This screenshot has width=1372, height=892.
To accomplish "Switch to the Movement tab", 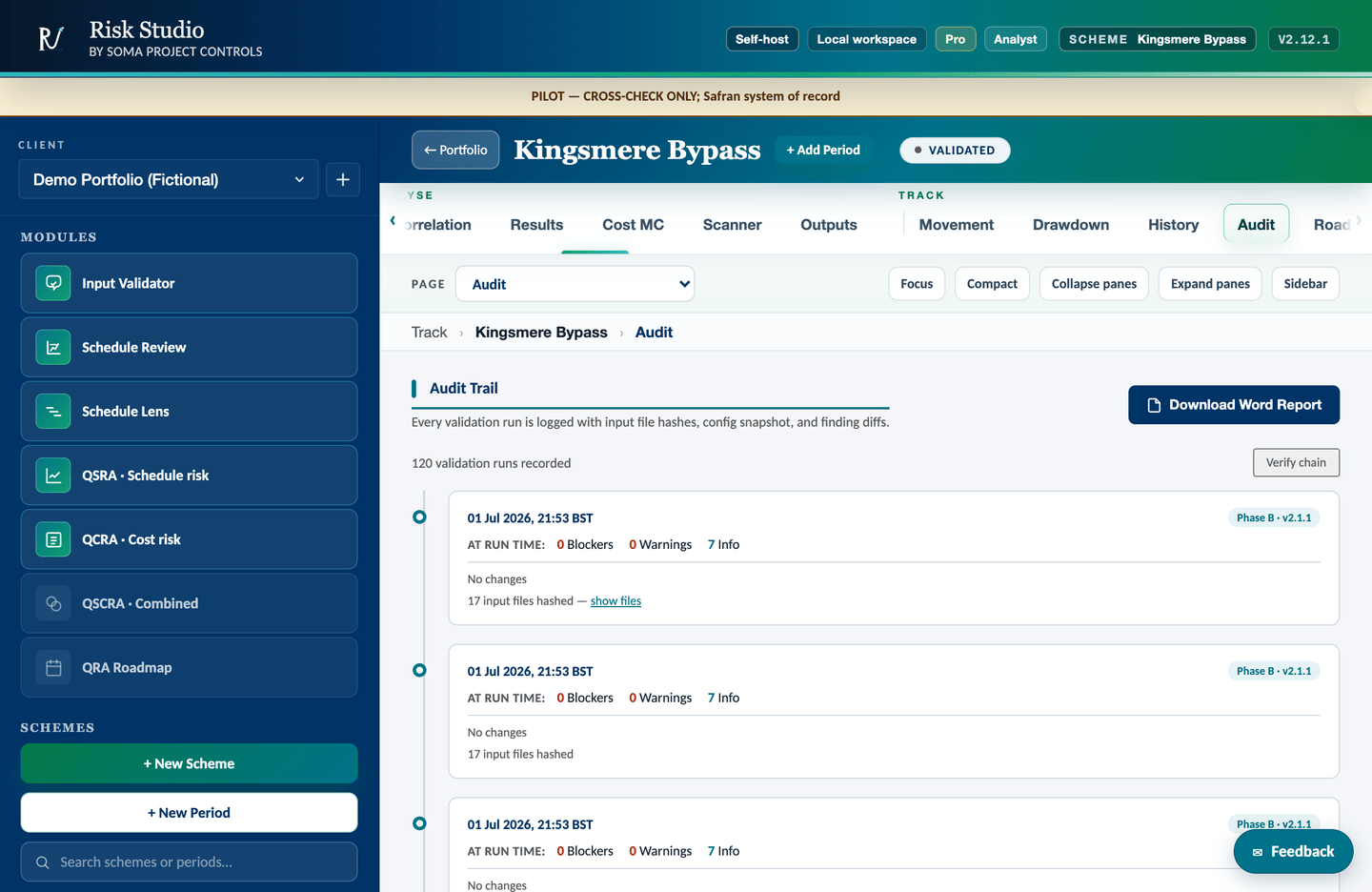I will [956, 225].
